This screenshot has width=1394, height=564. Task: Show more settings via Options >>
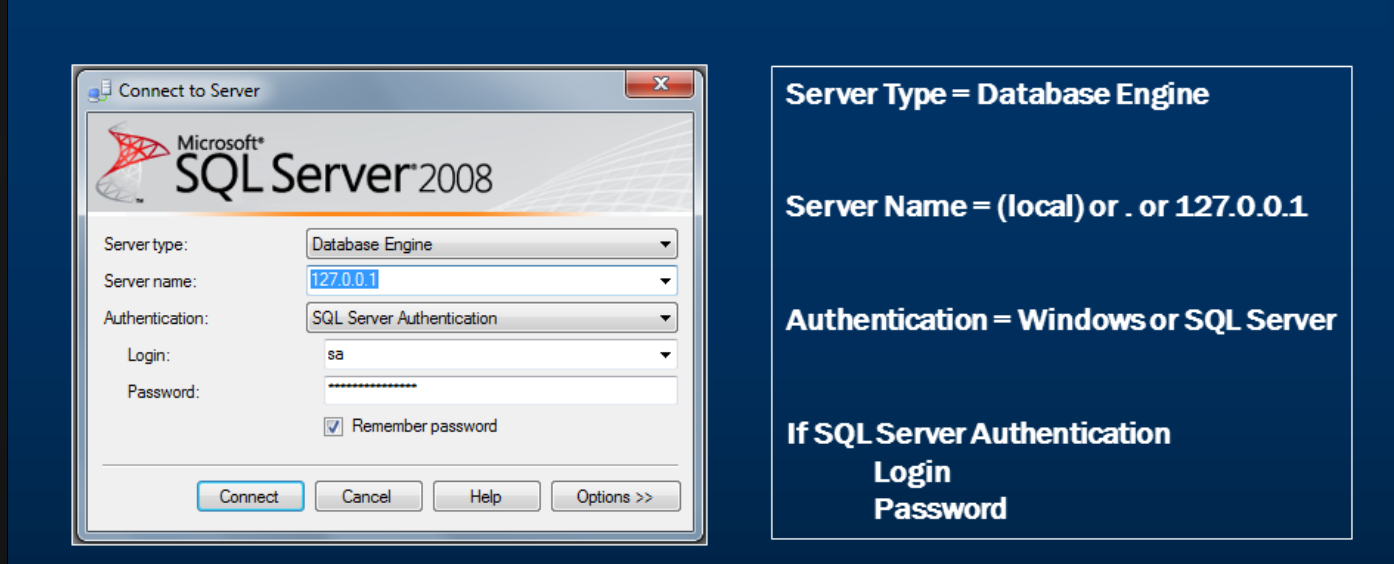(614, 496)
